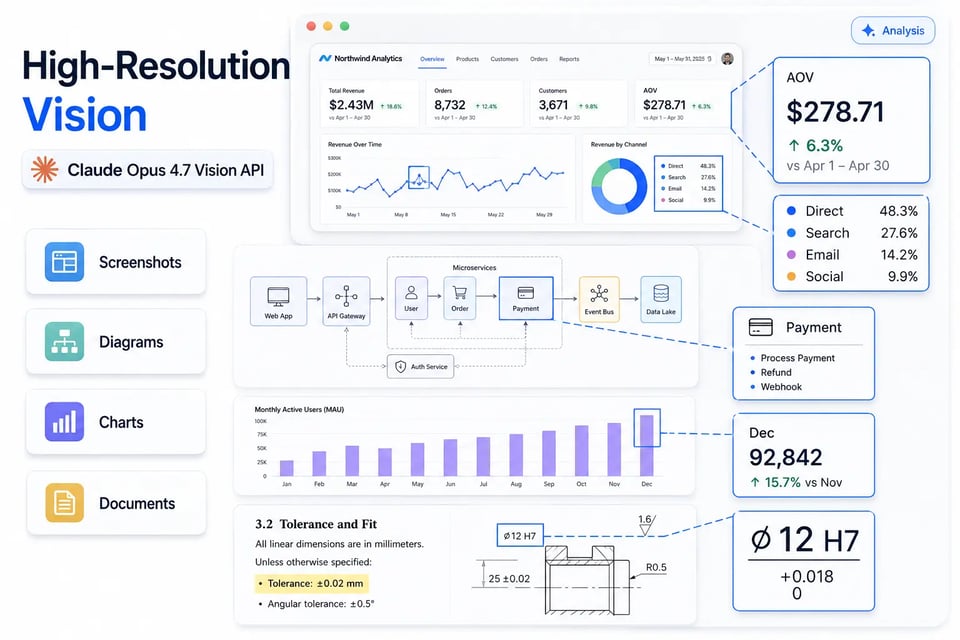Click the large 6.3% increase in AOV callout
The height and width of the screenshot is (640, 960).
pos(815,146)
